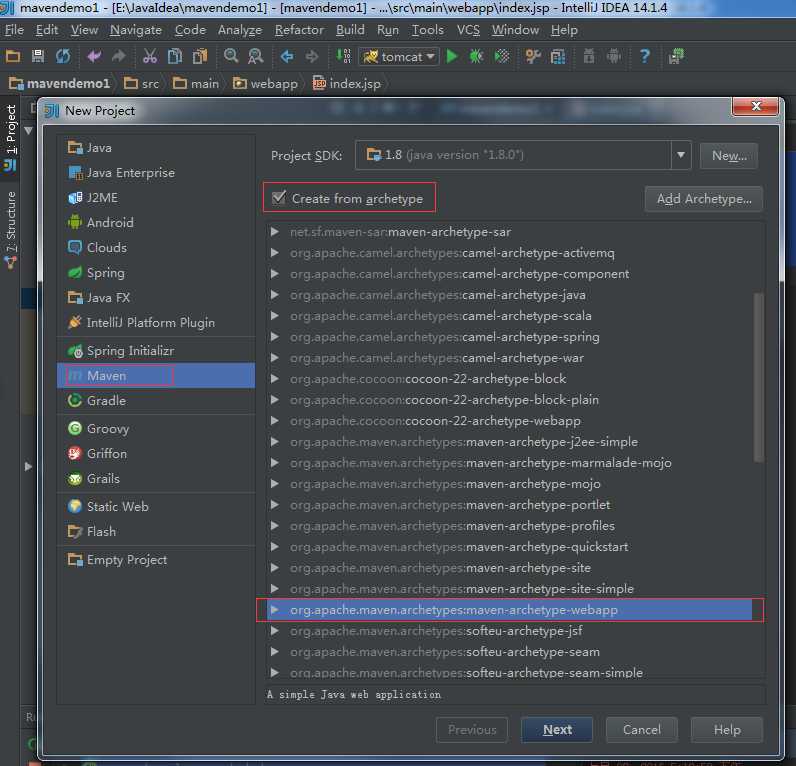Run tomcat with green play icon
The width and height of the screenshot is (796, 766).
(x=451, y=56)
